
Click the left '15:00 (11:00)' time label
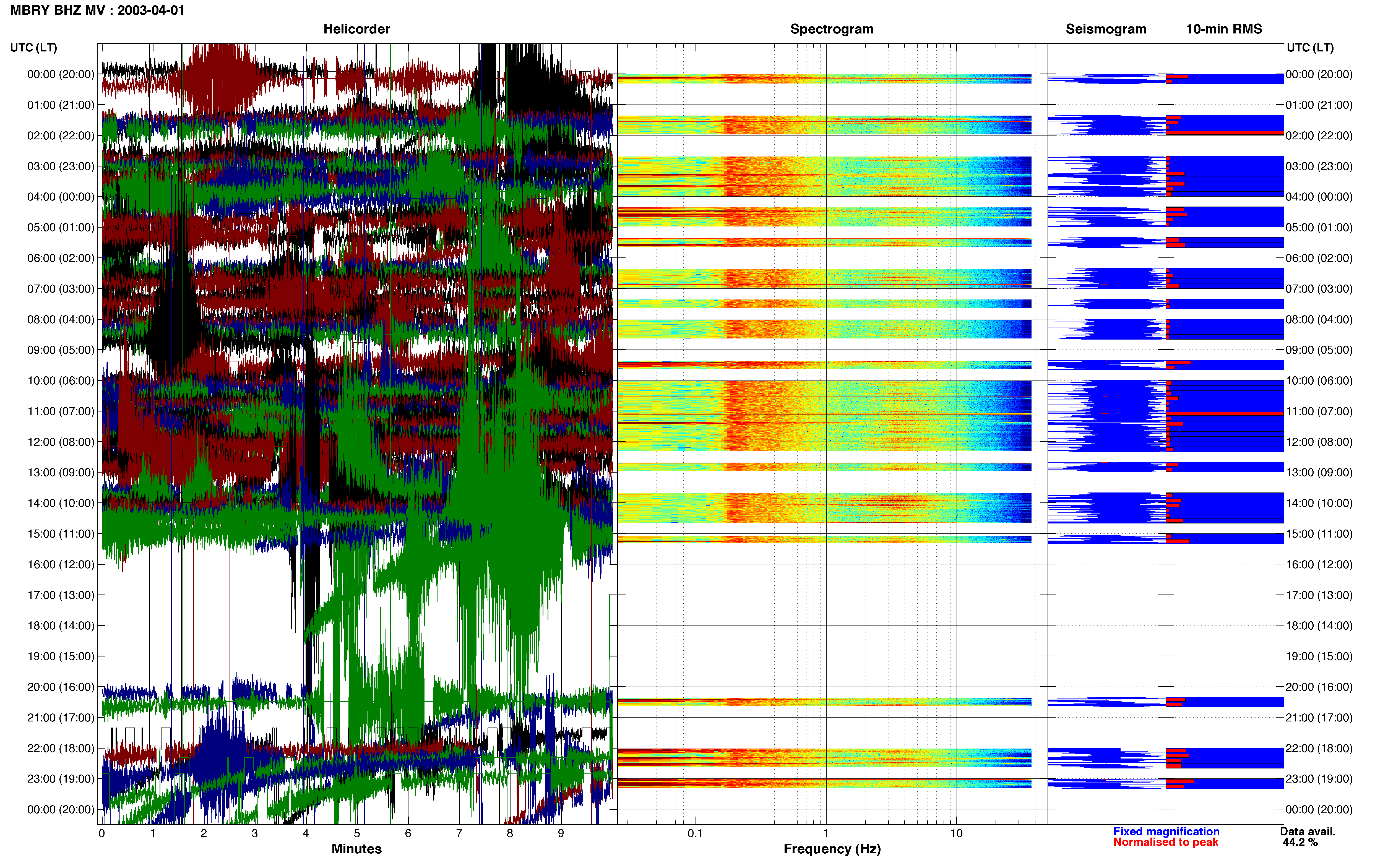click(61, 533)
